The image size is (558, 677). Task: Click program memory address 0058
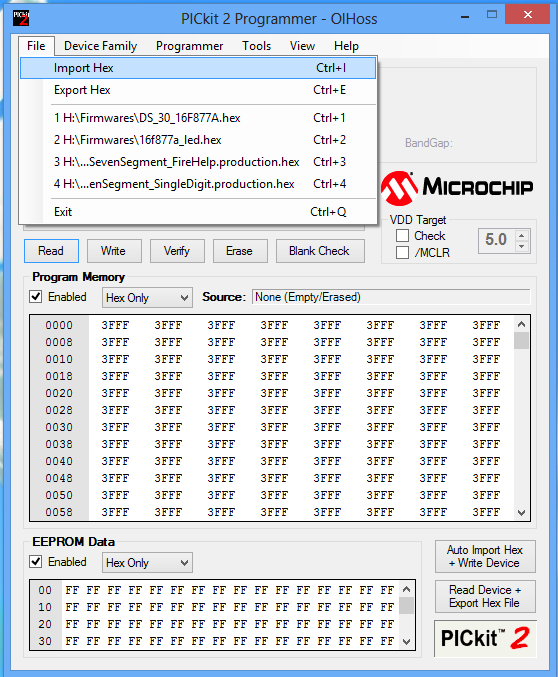(59, 512)
